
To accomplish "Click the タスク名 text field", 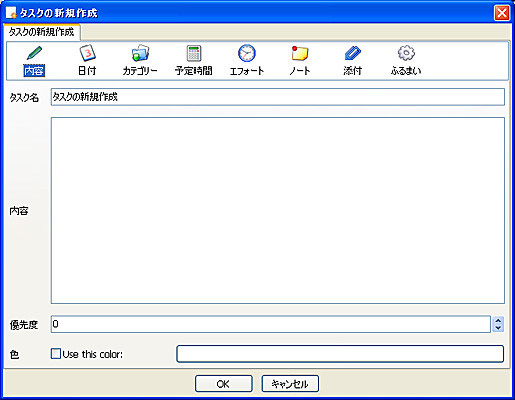I will coord(278,97).
